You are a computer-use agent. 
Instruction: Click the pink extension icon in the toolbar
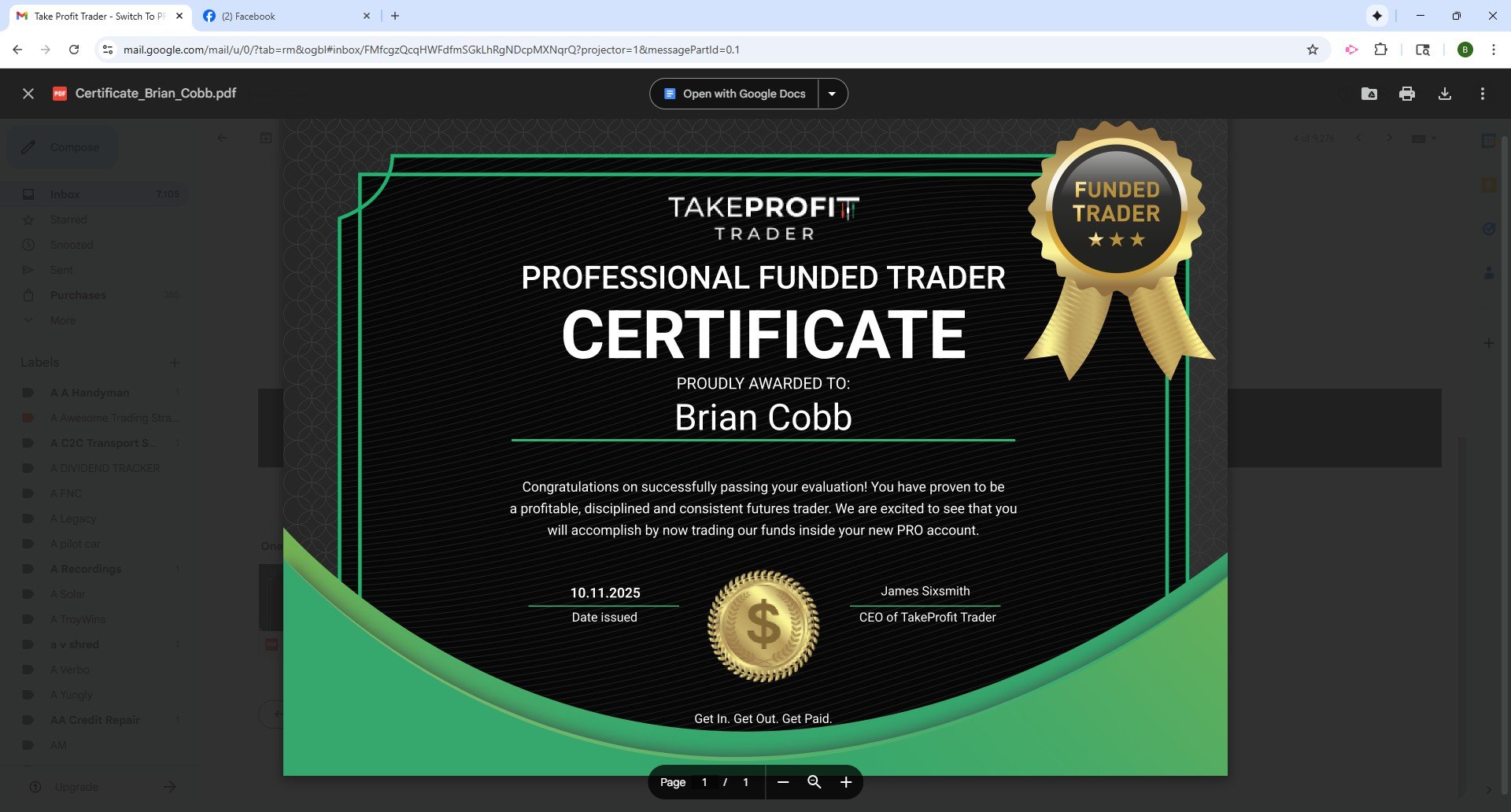pos(1352,50)
